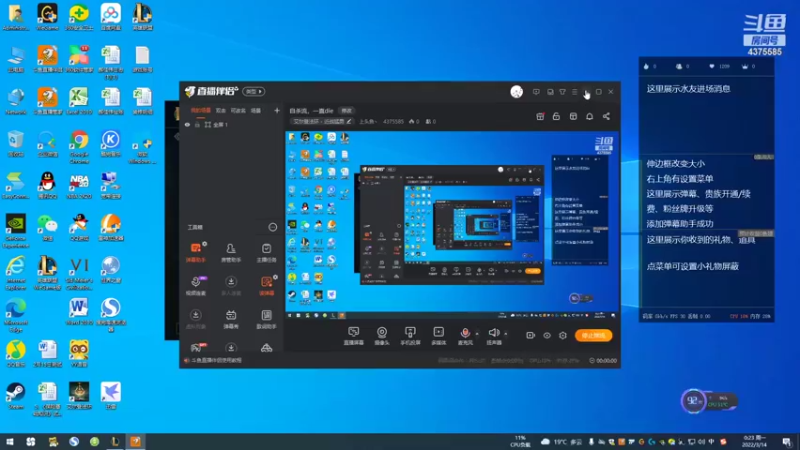The height and width of the screenshot is (450, 800).
Task: Open the settings gear beside stop button
Action: 563,335
